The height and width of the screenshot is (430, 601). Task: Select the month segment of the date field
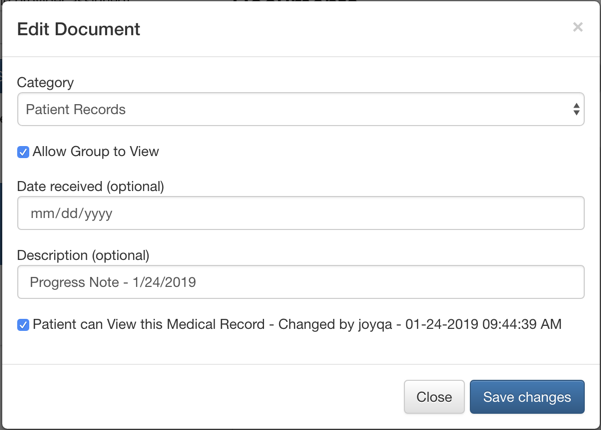pos(41,213)
